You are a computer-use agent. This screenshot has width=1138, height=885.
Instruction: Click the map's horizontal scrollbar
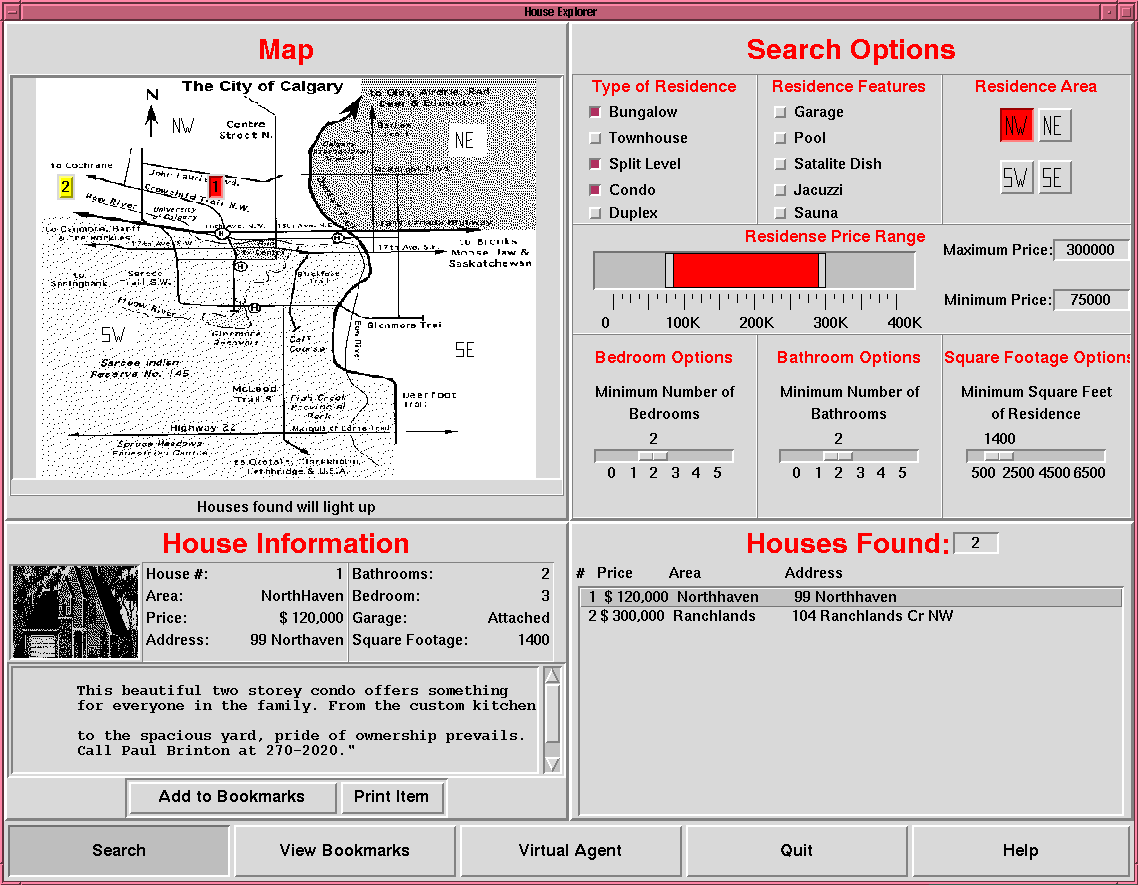point(287,487)
